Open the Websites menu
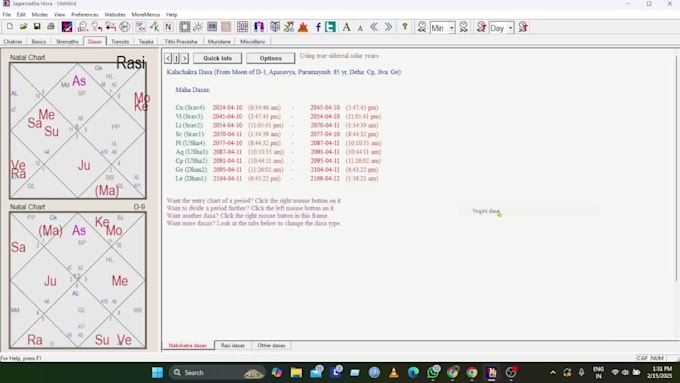Screen dimensions: 680x383 click(114, 14)
